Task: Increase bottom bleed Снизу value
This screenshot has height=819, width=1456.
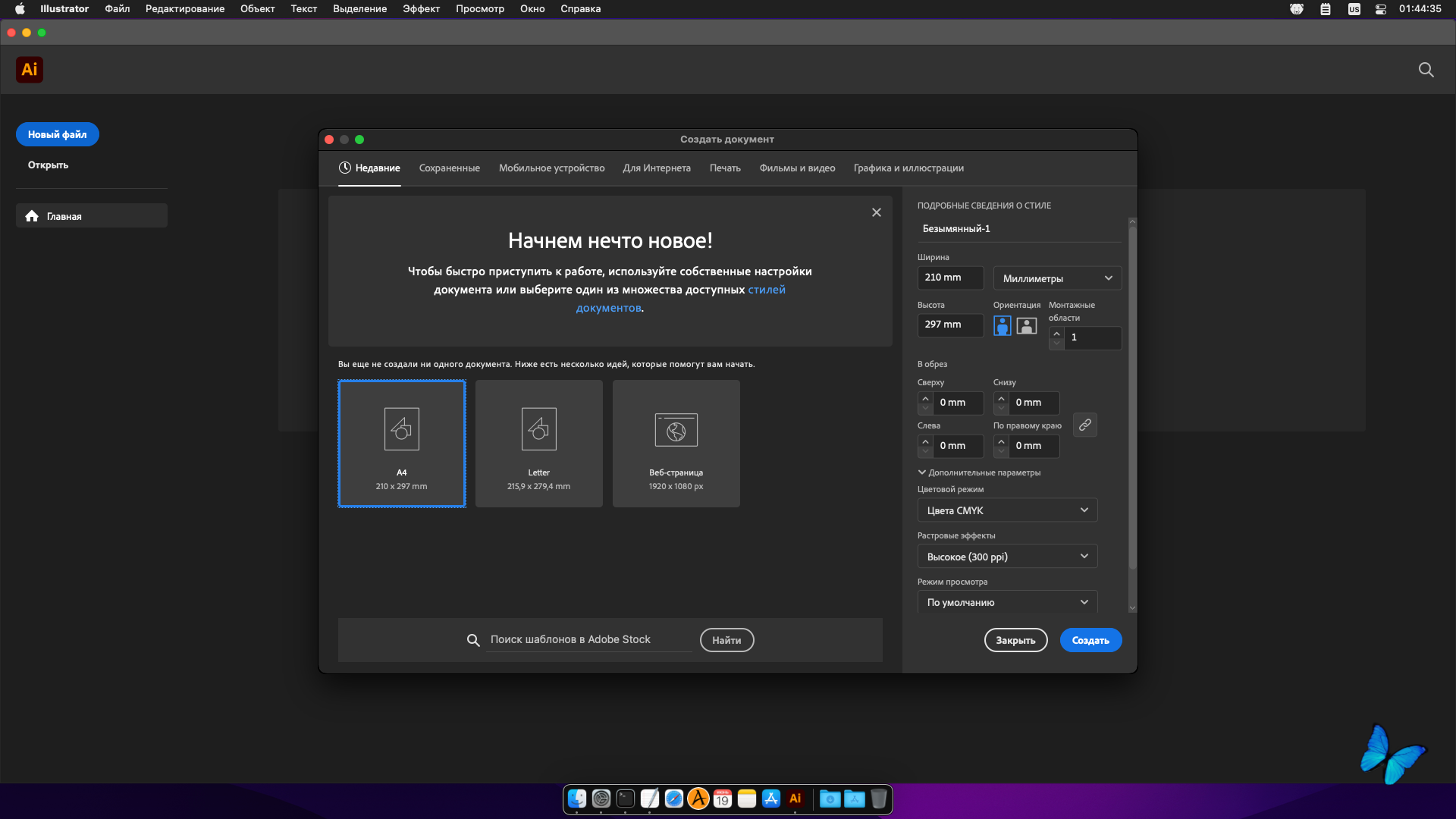Action: click(1001, 398)
